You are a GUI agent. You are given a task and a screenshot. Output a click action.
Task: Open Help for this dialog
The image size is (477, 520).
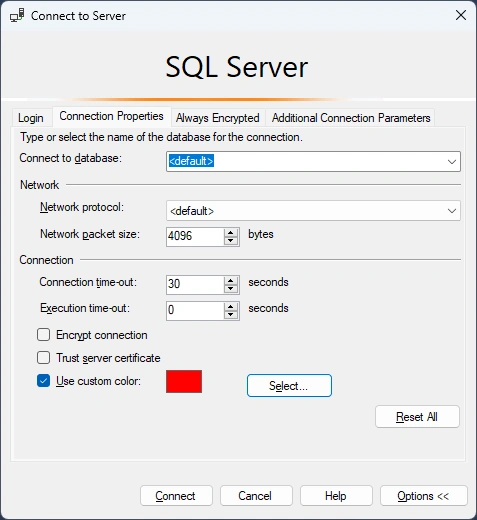[x=336, y=496]
